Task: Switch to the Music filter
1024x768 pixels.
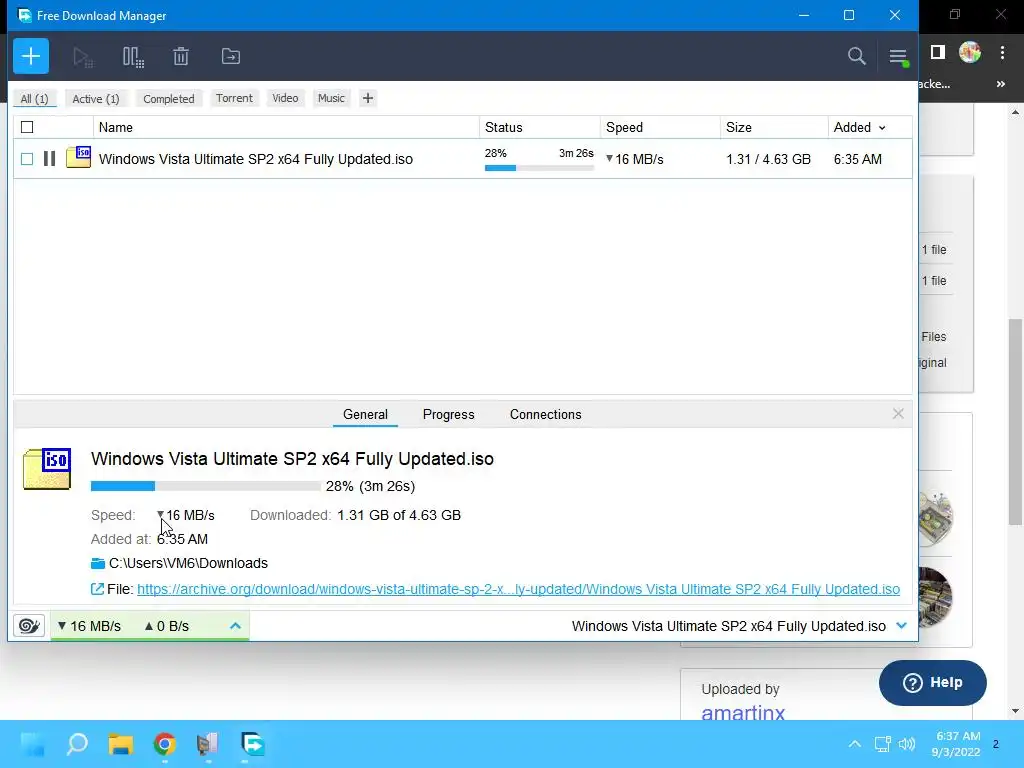Action: pyautogui.click(x=331, y=98)
